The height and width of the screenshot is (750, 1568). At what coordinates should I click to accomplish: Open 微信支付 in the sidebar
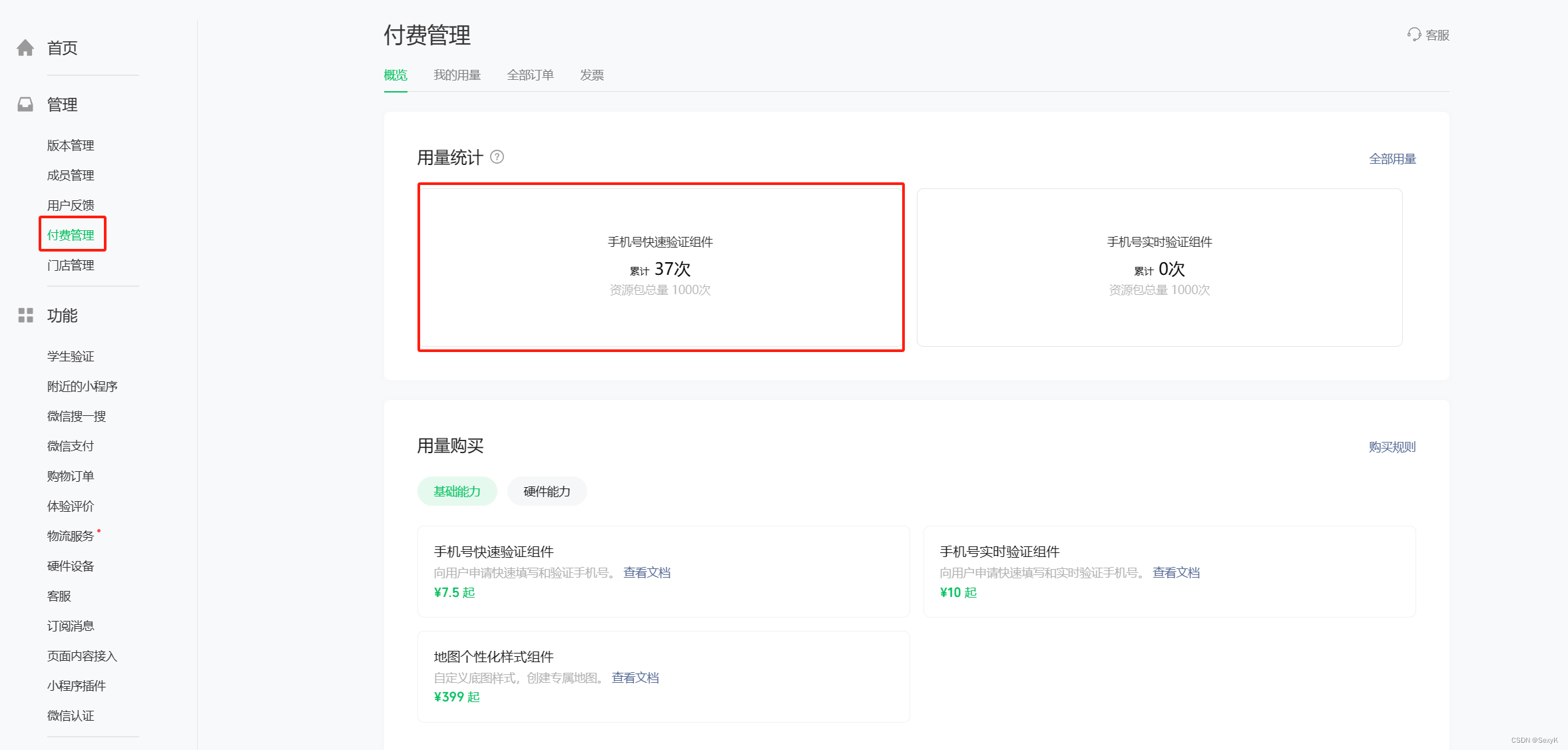[71, 446]
